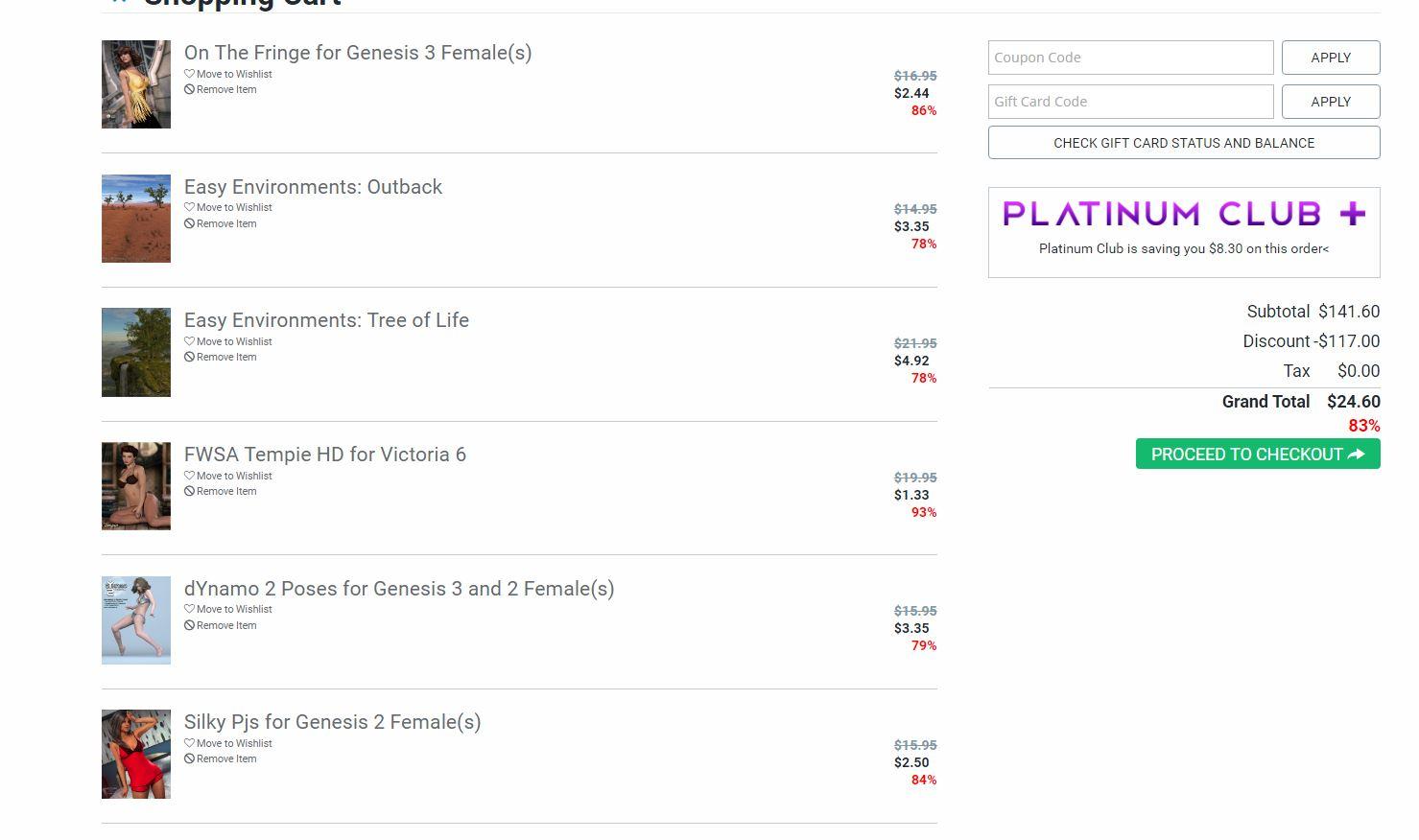Click heart icon for Easy Environments: Tree of Life
This screenshot has width=1419, height=840.
pos(189,341)
